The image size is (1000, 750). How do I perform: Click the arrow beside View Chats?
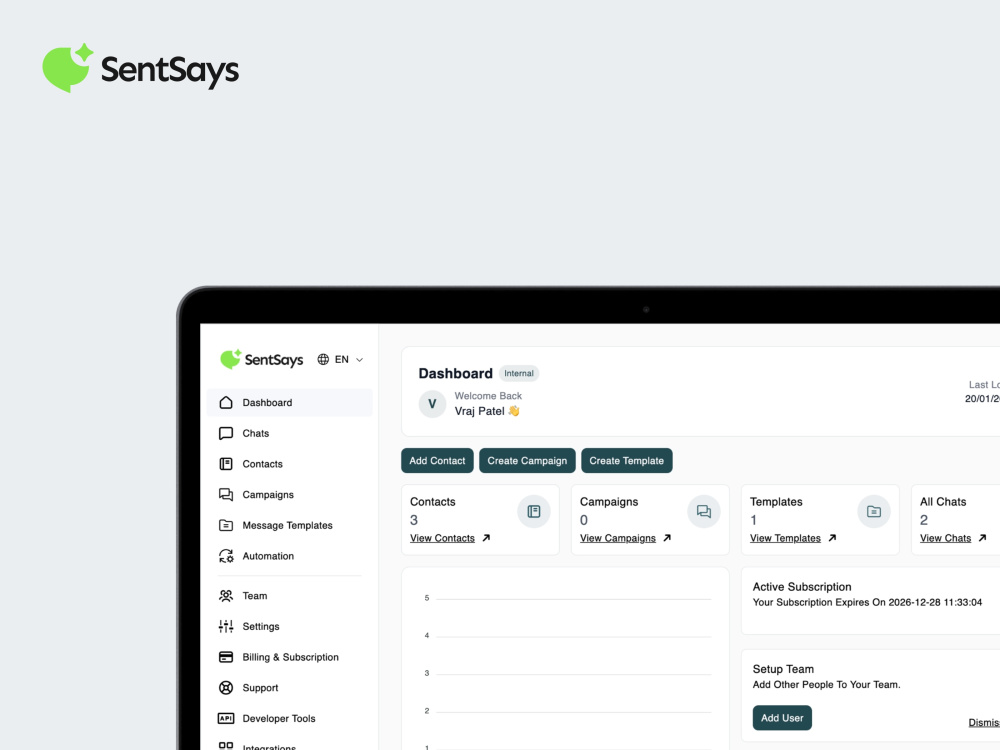click(982, 538)
